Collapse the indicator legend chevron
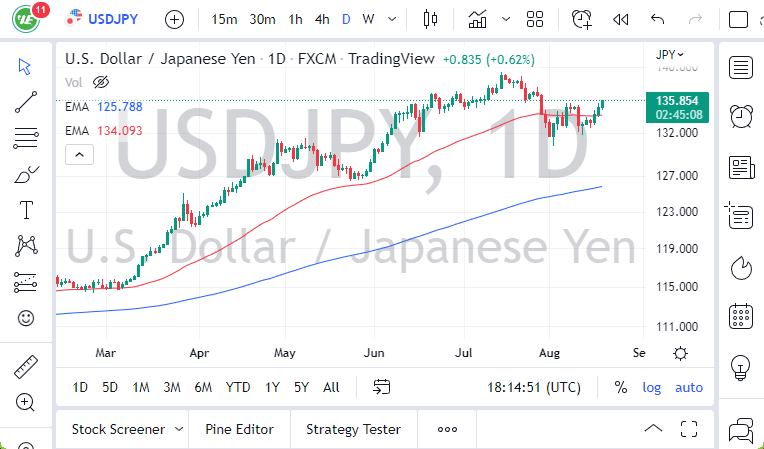The width and height of the screenshot is (764, 449). tap(78, 154)
